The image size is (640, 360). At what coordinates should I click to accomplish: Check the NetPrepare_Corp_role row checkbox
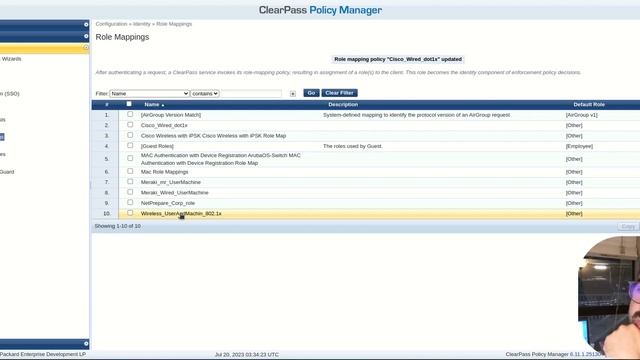click(130, 202)
